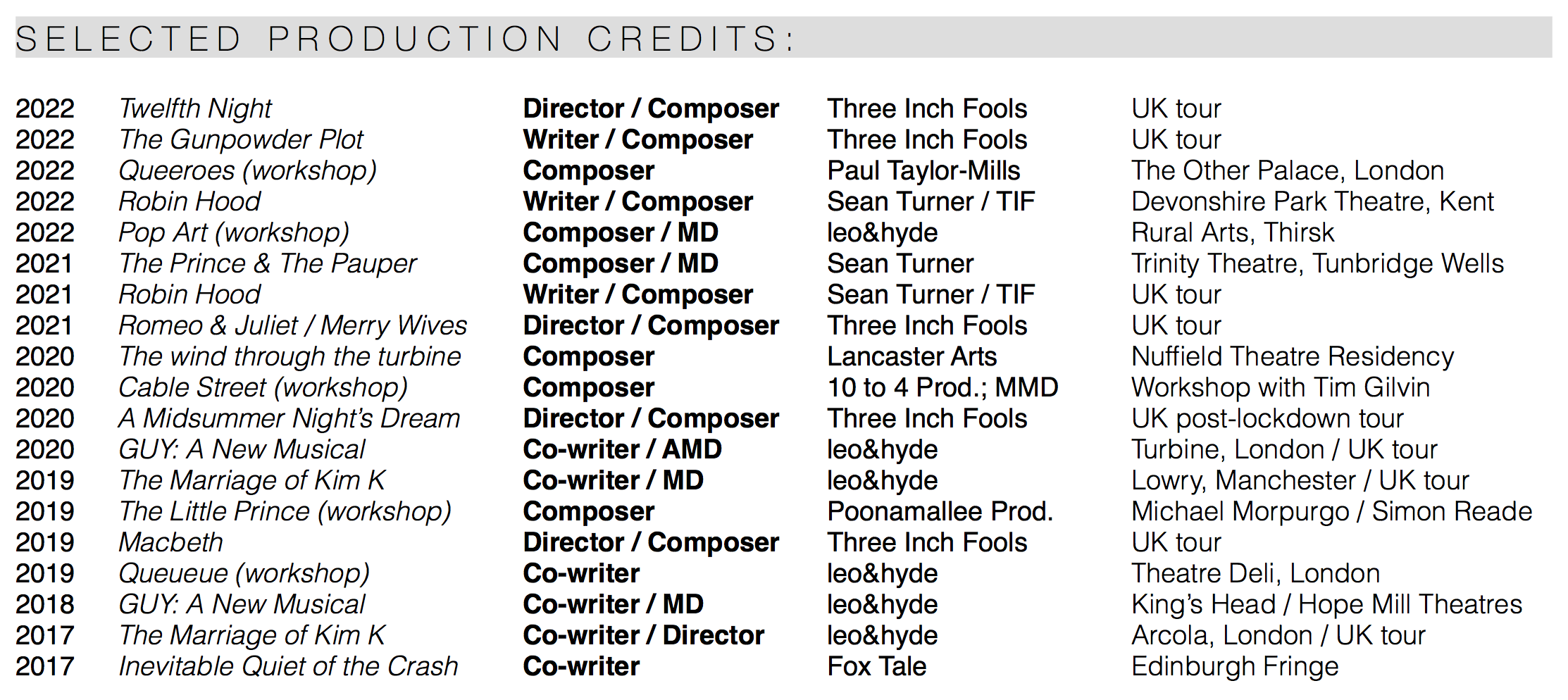
Task: Select 'A Midsummer Night's Dream' title
Action: [289, 418]
